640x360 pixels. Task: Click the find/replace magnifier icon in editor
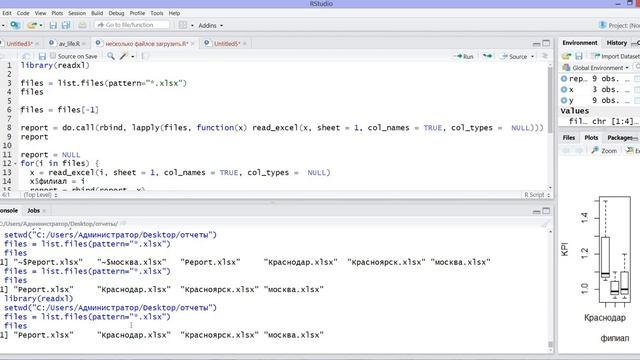(111, 56)
